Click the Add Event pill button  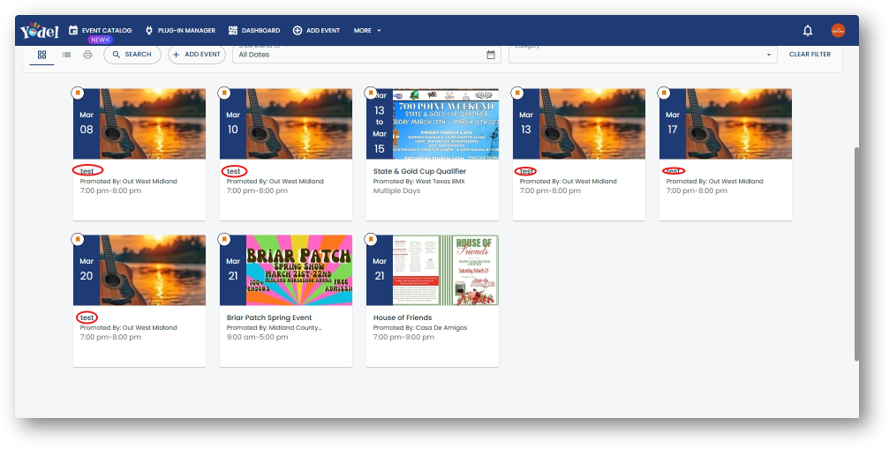tap(197, 54)
